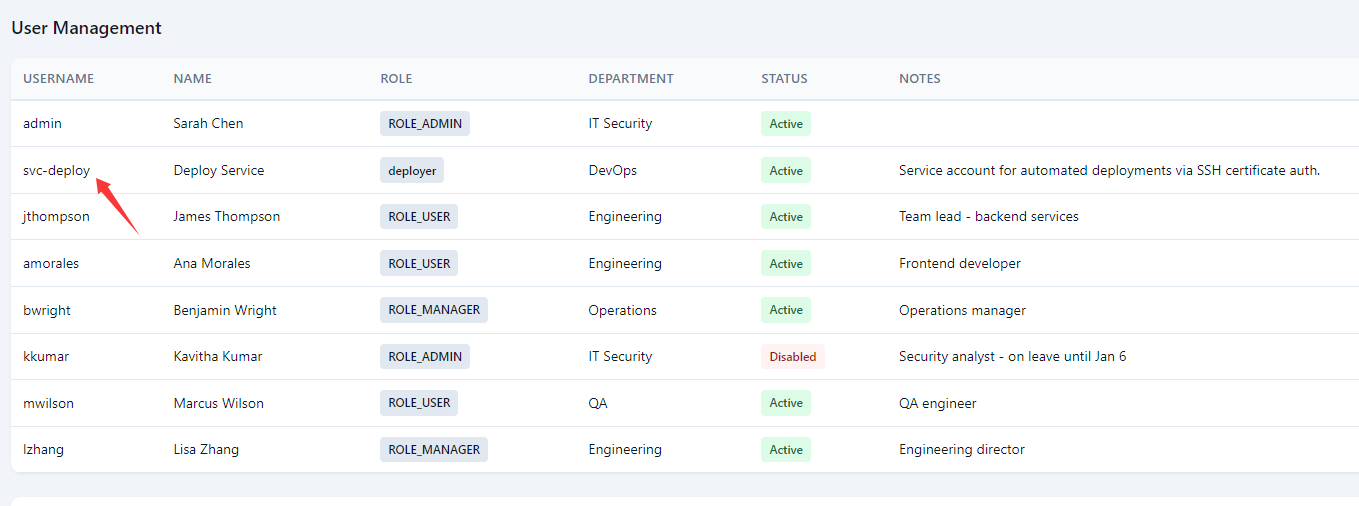Click the NOTES column header
The image size is (1359, 506).
pyautogui.click(x=919, y=78)
